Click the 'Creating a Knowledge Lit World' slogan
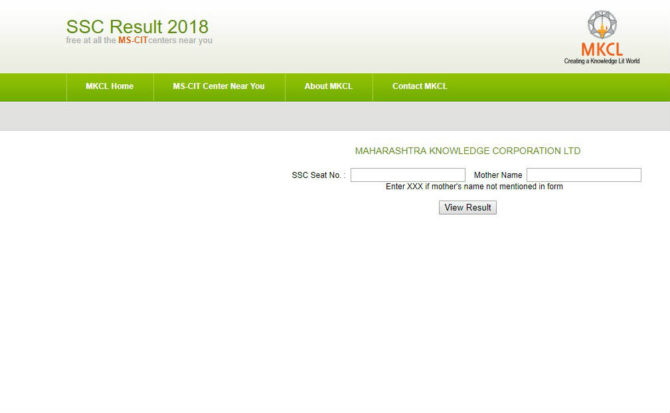Image resolution: width=670 pixels, height=413 pixels. (x=602, y=61)
